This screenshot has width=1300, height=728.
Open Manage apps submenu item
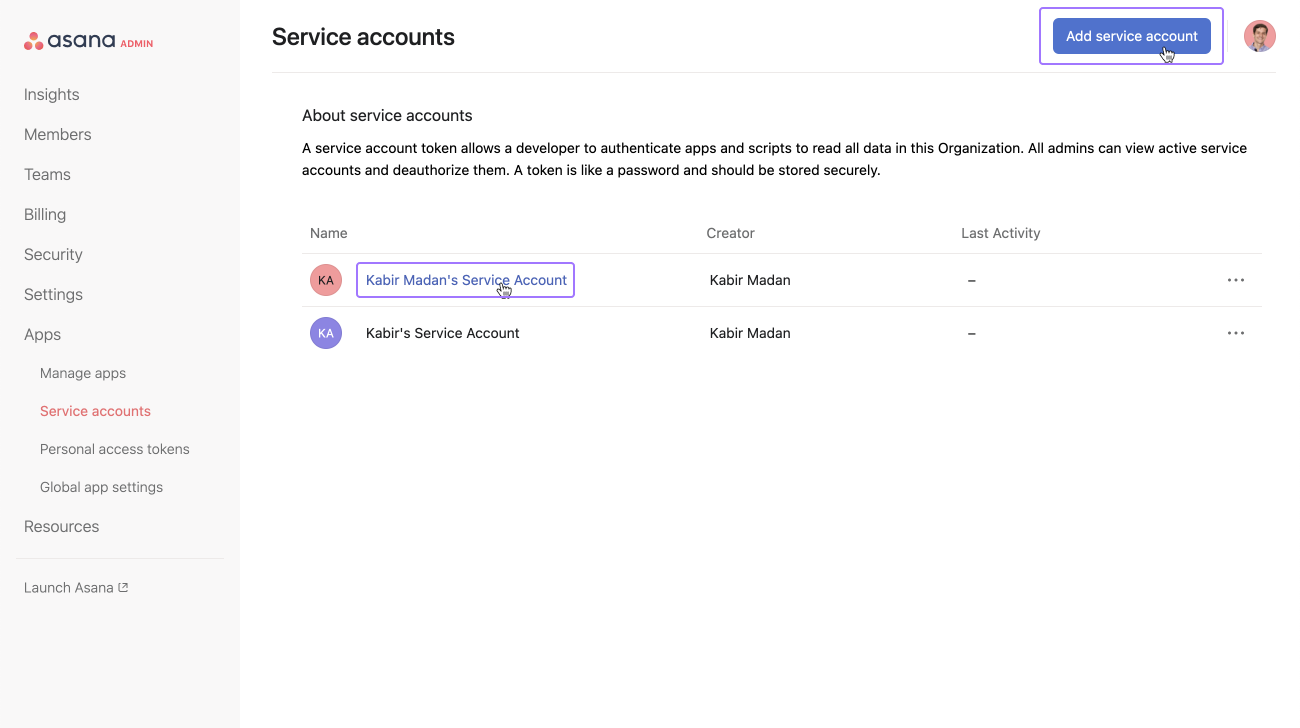(83, 373)
